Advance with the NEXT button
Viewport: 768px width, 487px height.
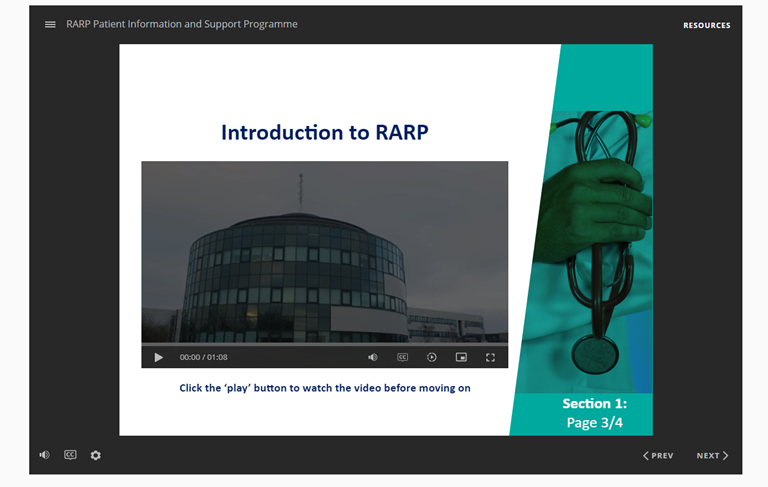(712, 456)
